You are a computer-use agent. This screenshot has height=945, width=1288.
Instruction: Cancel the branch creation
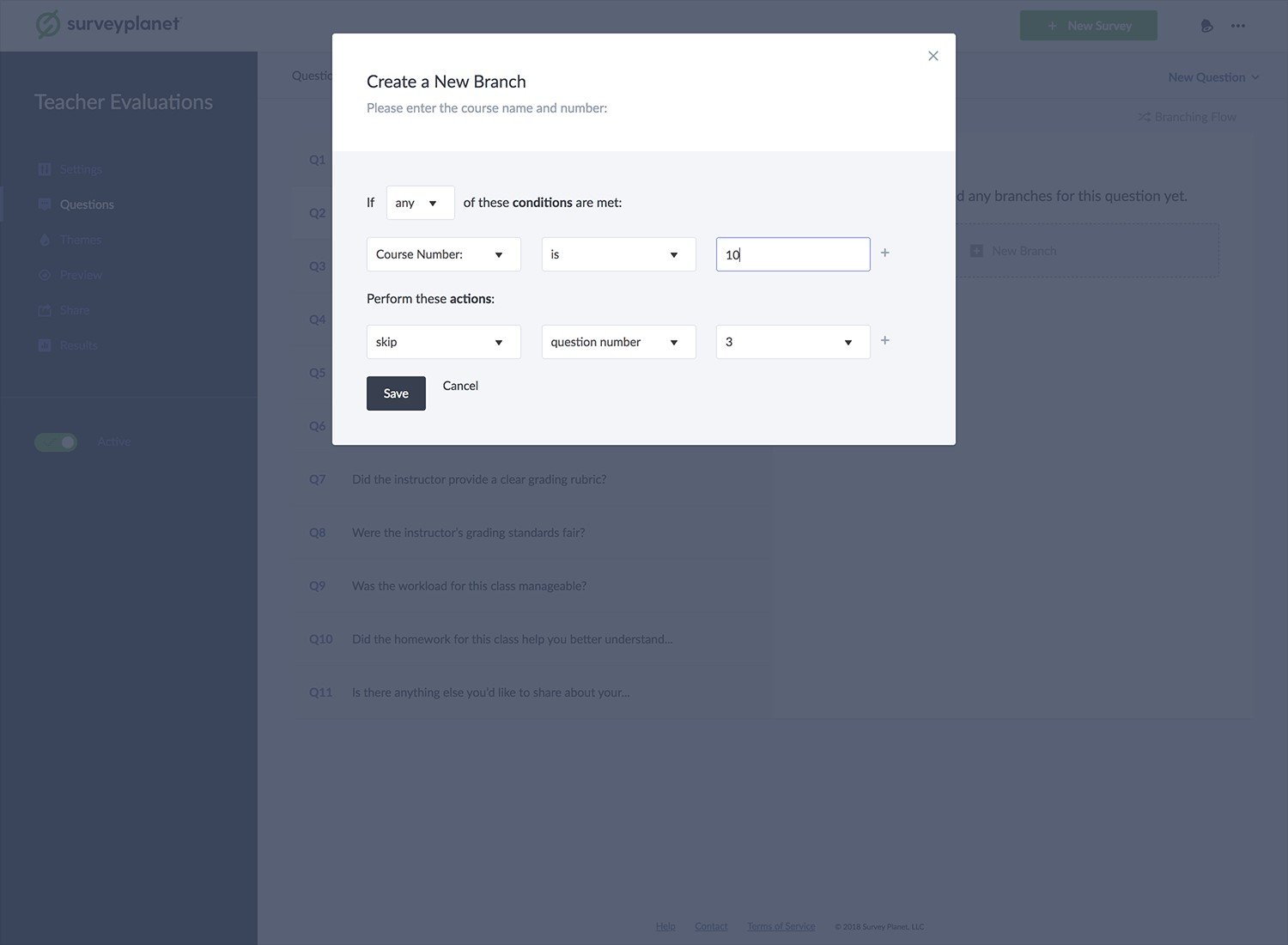point(460,386)
